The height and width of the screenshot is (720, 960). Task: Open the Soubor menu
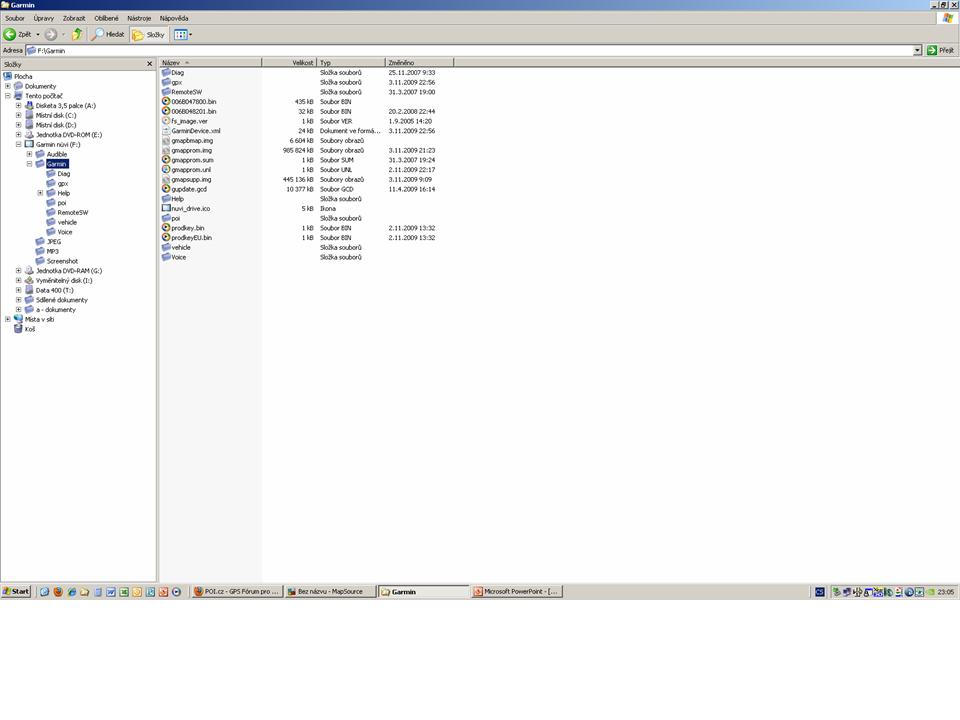pyautogui.click(x=15, y=18)
